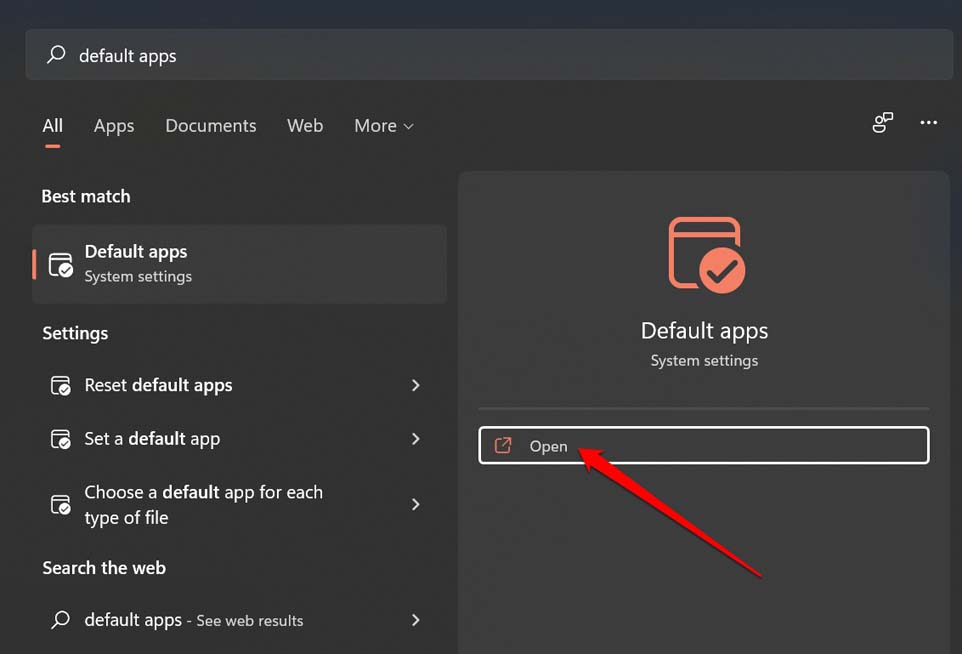Click the search magnifier icon in search box
Viewport: 962px width, 654px height.
click(x=56, y=55)
